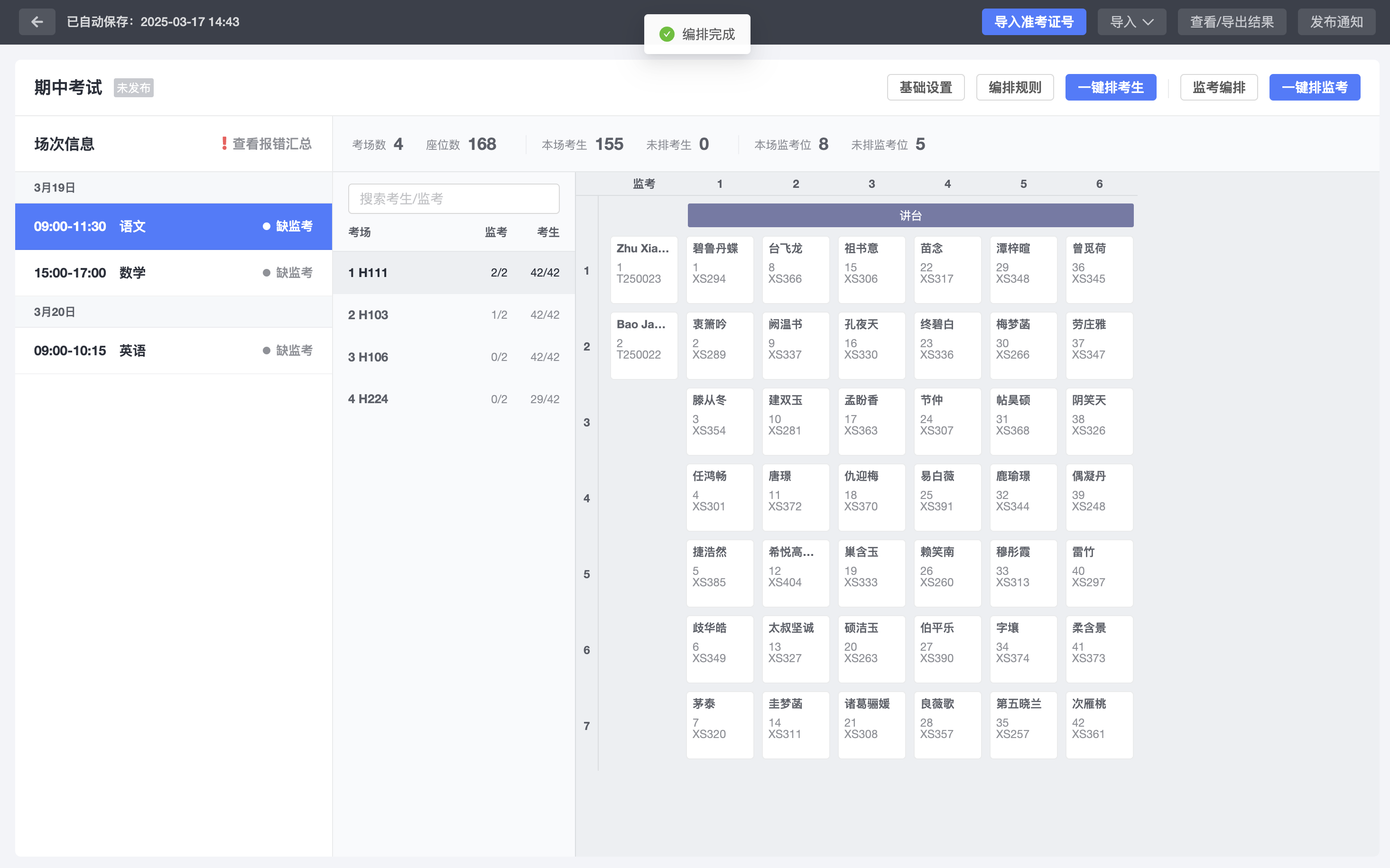
Task: Select seat card 孔夜天 XS330
Action: coord(871,346)
